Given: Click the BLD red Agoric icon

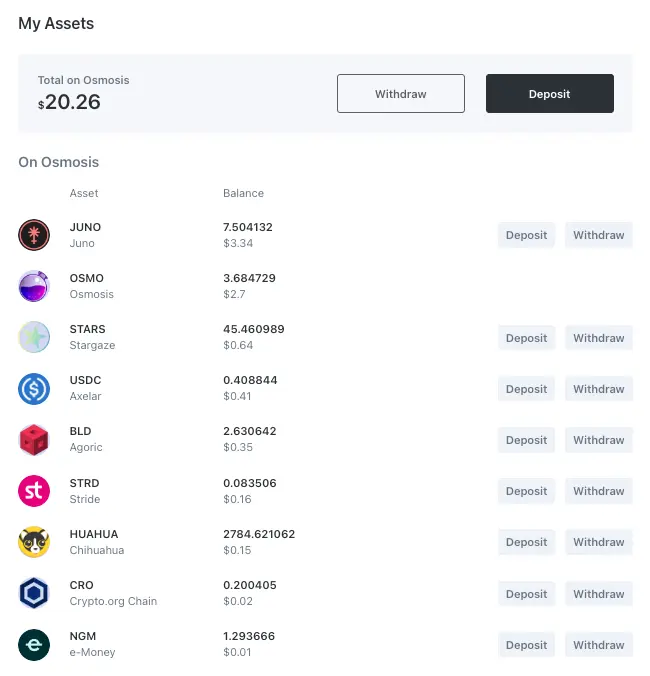Looking at the screenshot, I should coord(34,439).
